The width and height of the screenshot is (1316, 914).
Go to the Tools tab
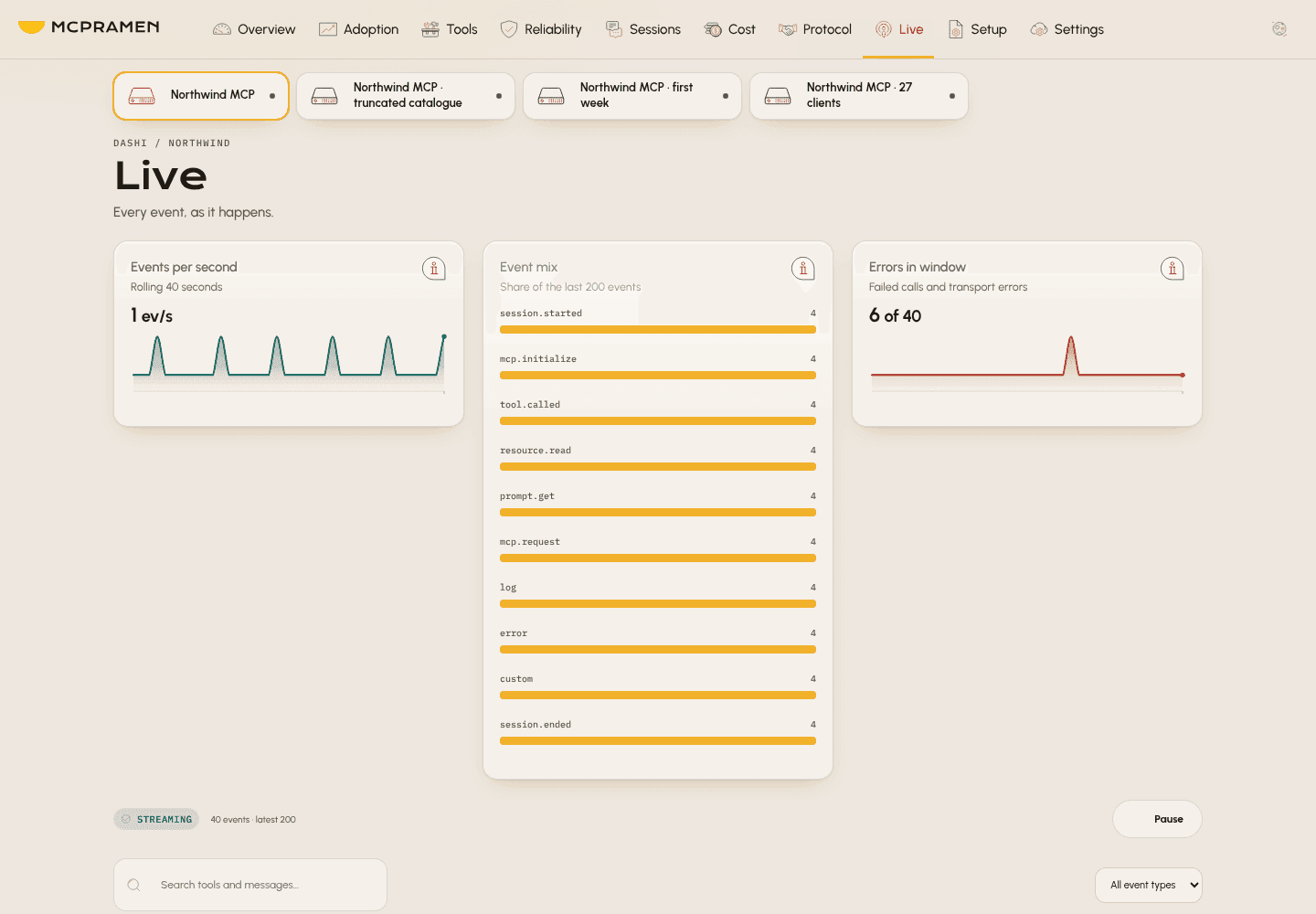pyautogui.click(x=450, y=29)
